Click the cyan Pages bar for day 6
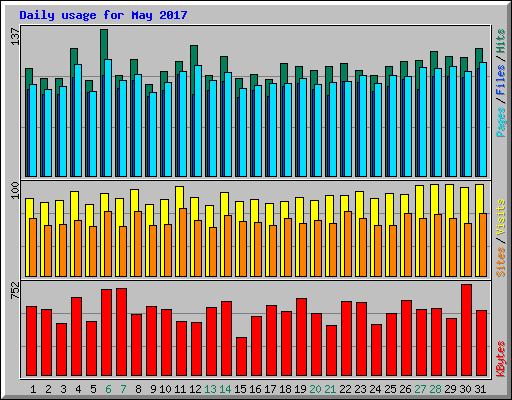Image resolution: width=512 pixels, height=400 pixels. pyautogui.click(x=108, y=118)
